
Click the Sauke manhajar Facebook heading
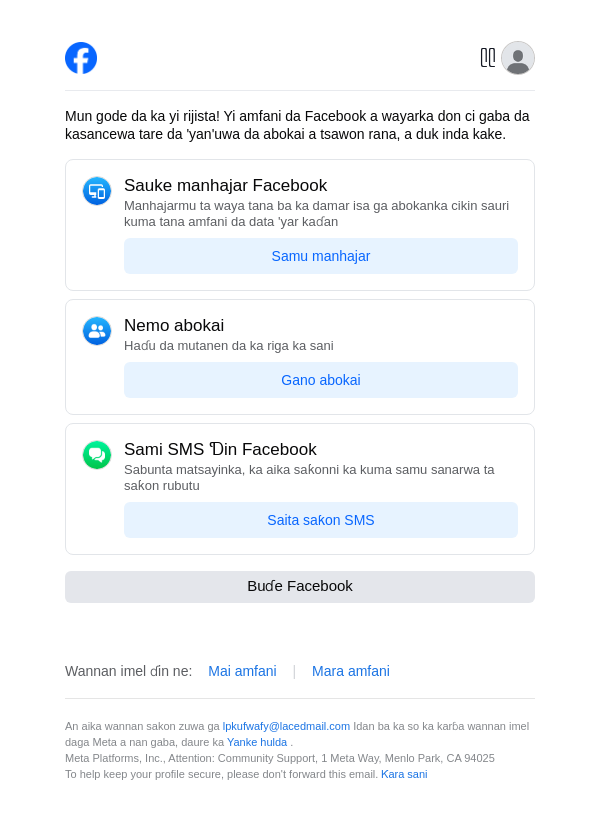tap(225, 186)
